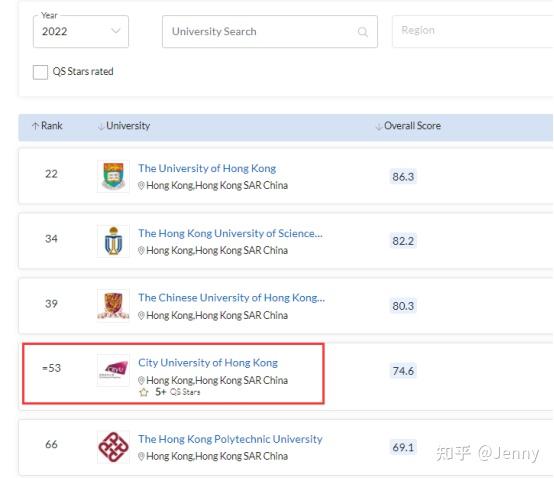The image size is (554, 478).
Task: Click the 74.6 overall score value
Action: pyautogui.click(x=403, y=371)
